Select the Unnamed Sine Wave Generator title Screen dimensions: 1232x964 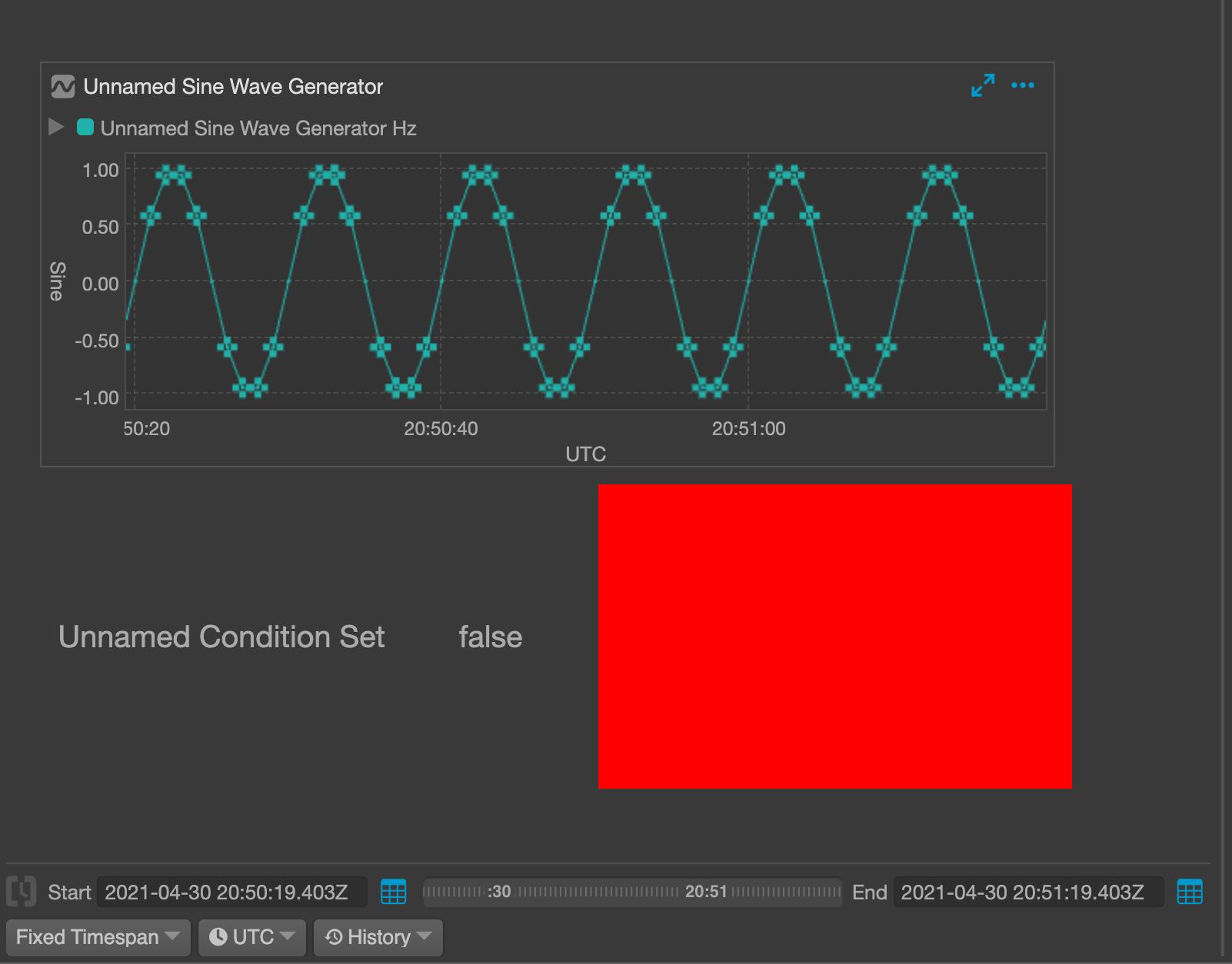coord(233,86)
